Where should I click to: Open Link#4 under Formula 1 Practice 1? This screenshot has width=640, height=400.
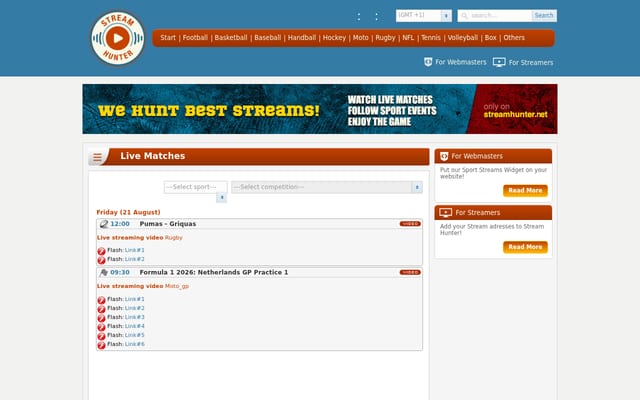pyautogui.click(x=135, y=326)
